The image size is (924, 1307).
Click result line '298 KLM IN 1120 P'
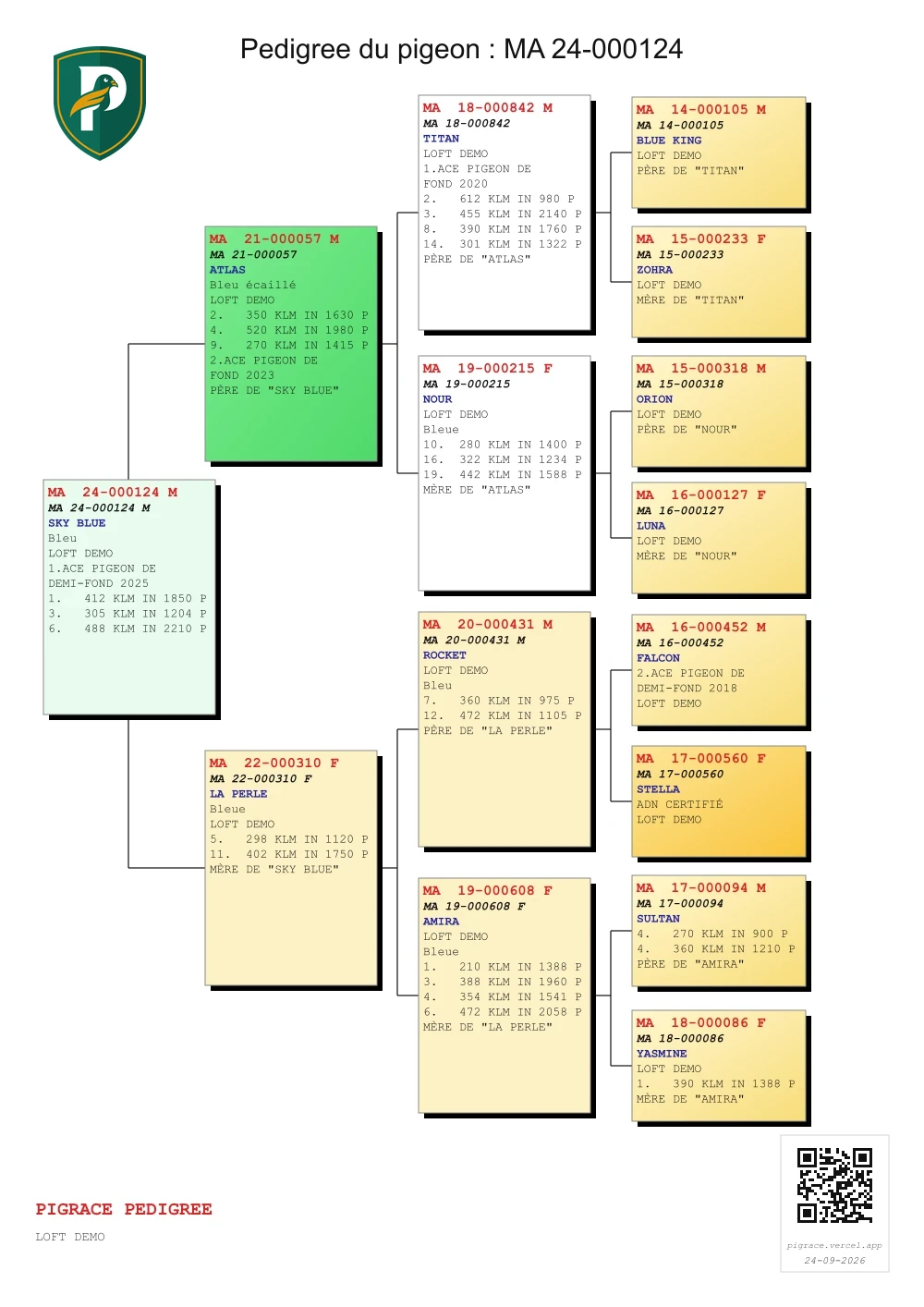[x=307, y=839]
